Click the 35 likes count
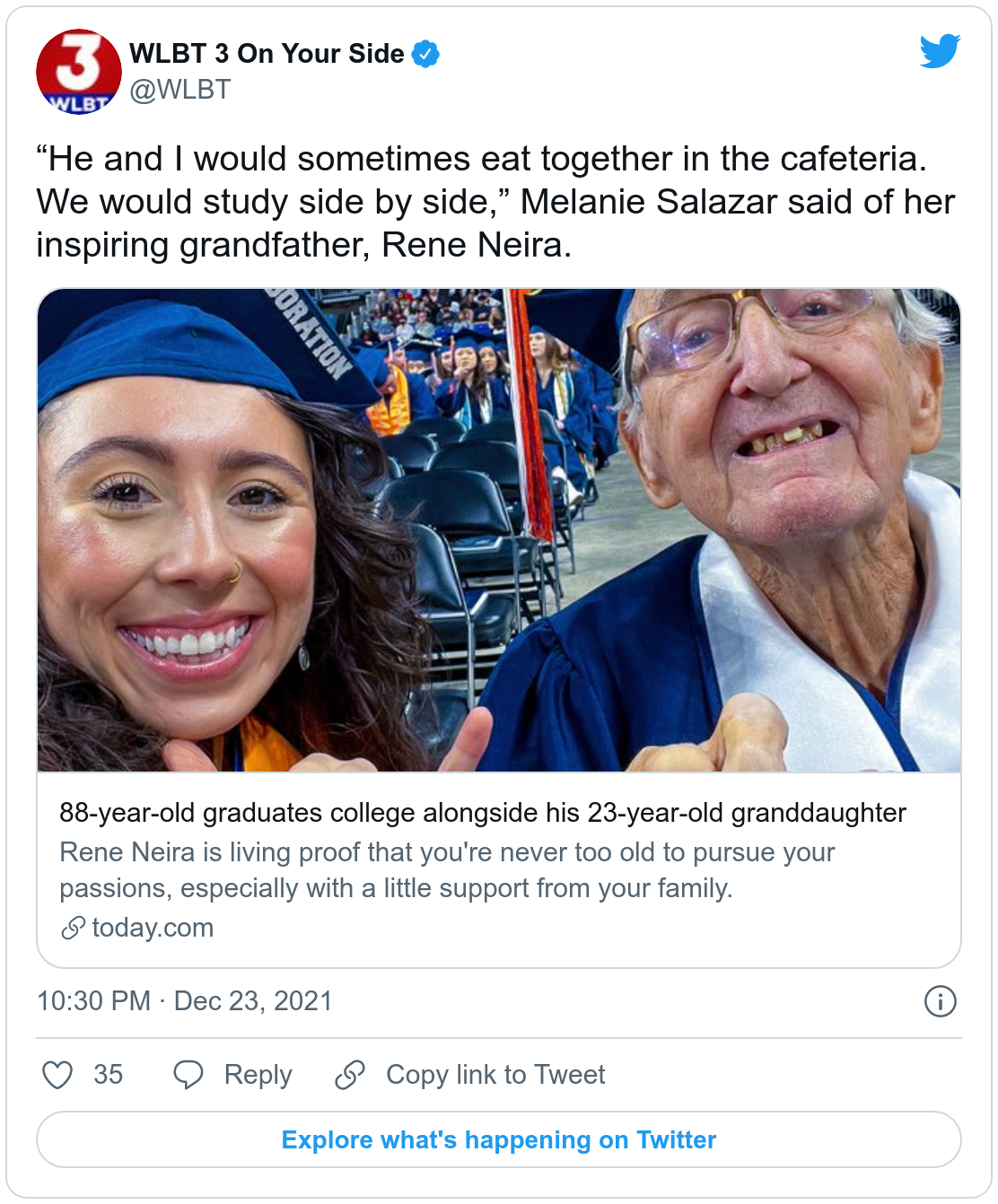Viewport: 998px width, 1204px height. (108, 1074)
